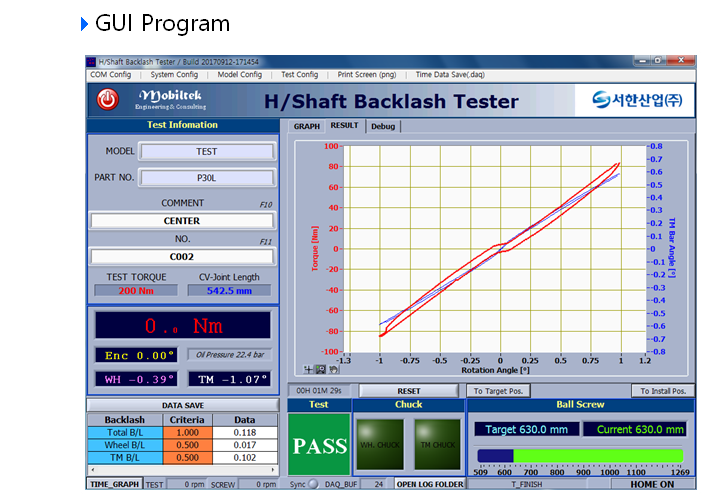Screen dimensions: 702x495
Task: Click the RESET button
Action: (x=409, y=391)
